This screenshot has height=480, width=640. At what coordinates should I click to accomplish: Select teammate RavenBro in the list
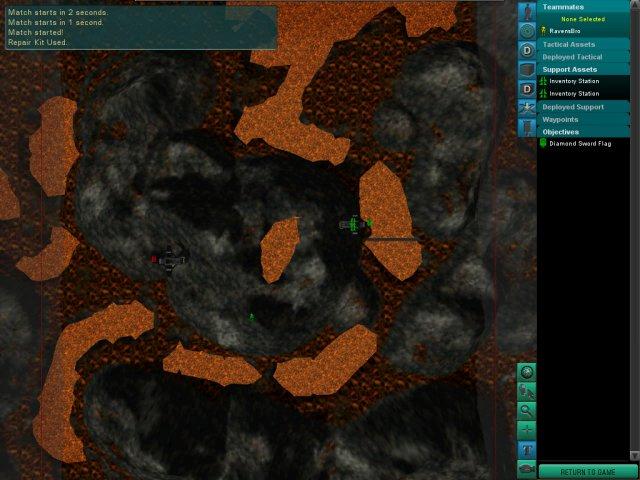point(584,31)
